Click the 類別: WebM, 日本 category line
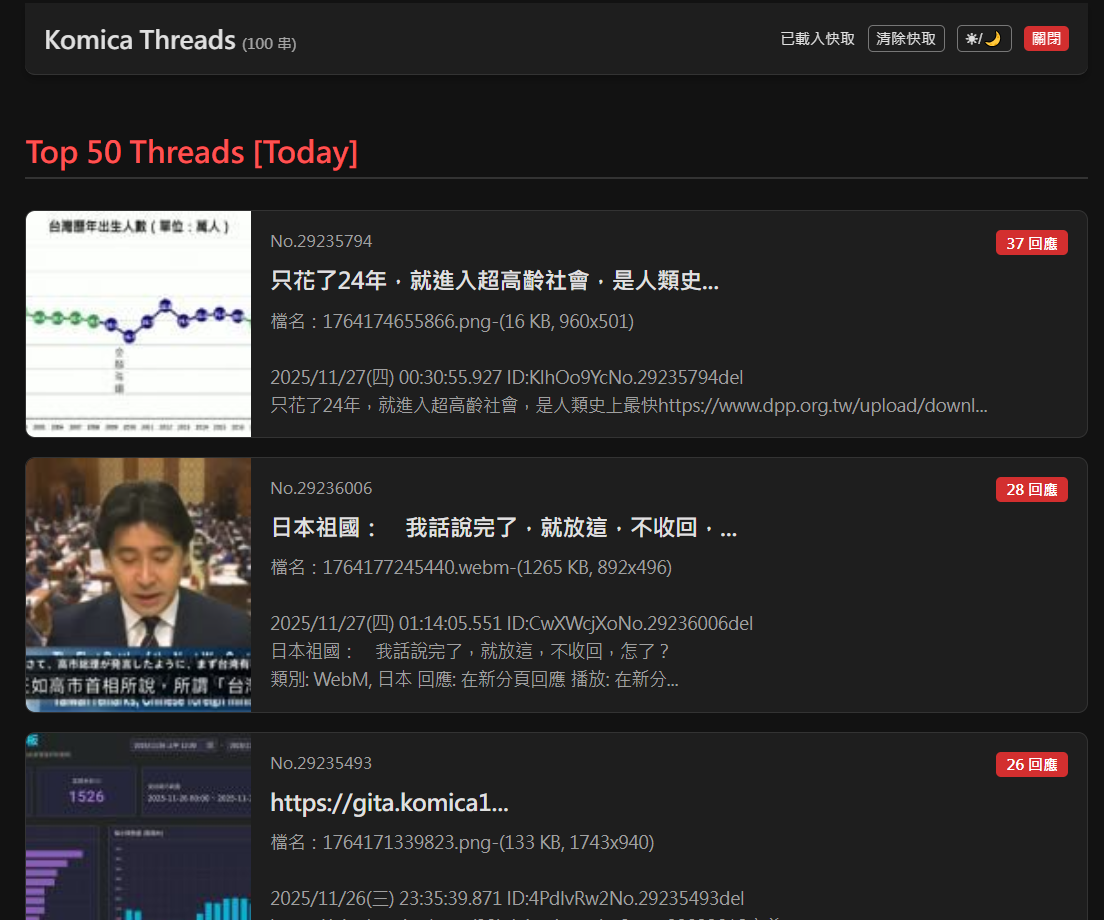The height and width of the screenshot is (920, 1104). [x=475, y=679]
